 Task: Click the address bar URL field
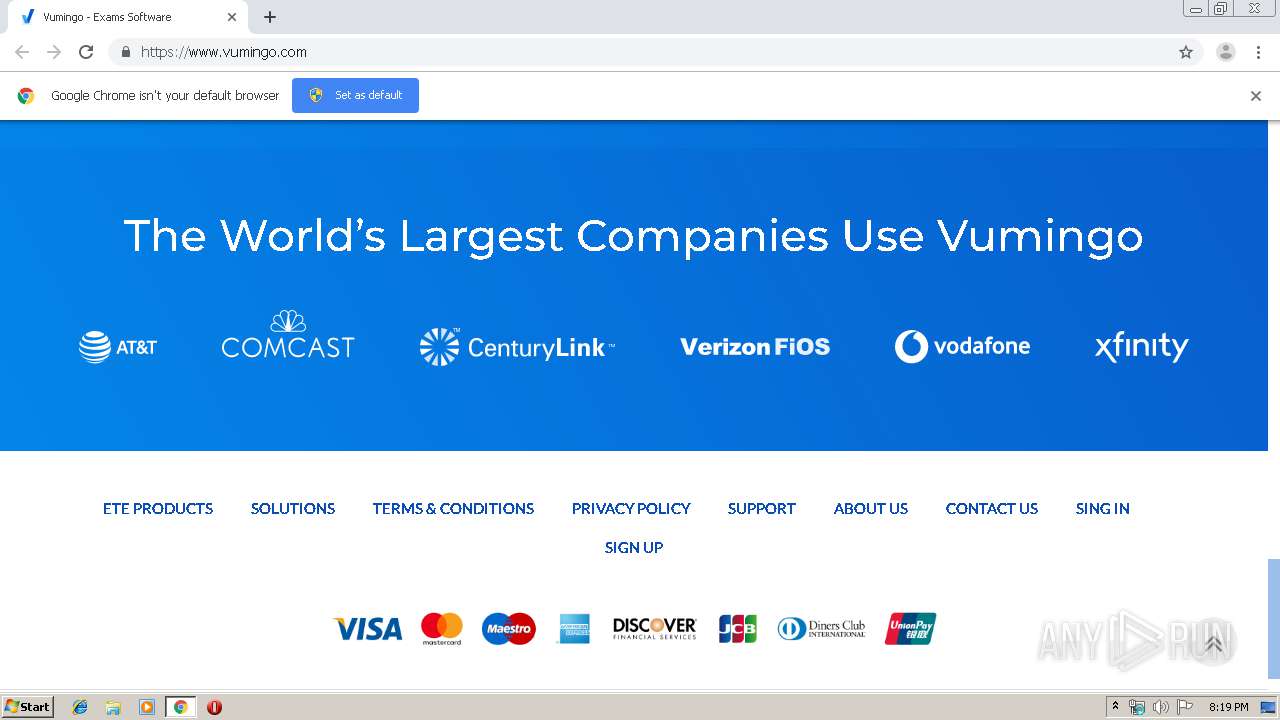tap(655, 52)
